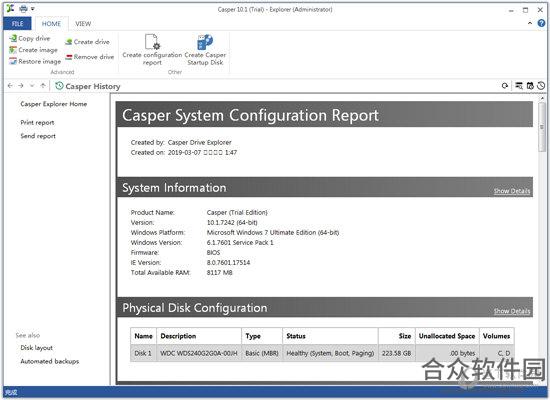Open the quick access toolbar dropdown arrow
Viewport: 550px width, 400px height.
point(33,9)
